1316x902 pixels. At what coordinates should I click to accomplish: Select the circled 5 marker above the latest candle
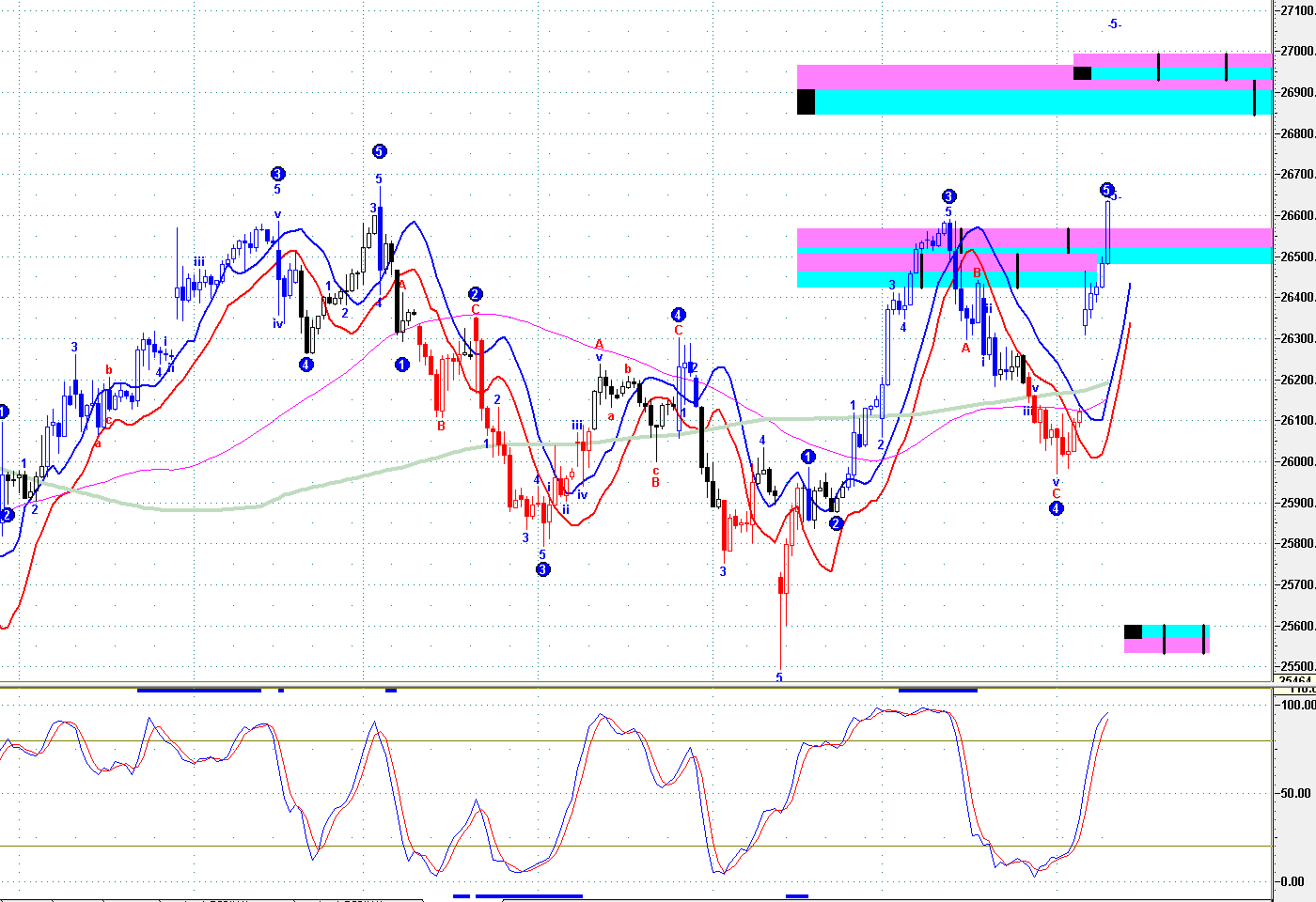click(x=1106, y=190)
